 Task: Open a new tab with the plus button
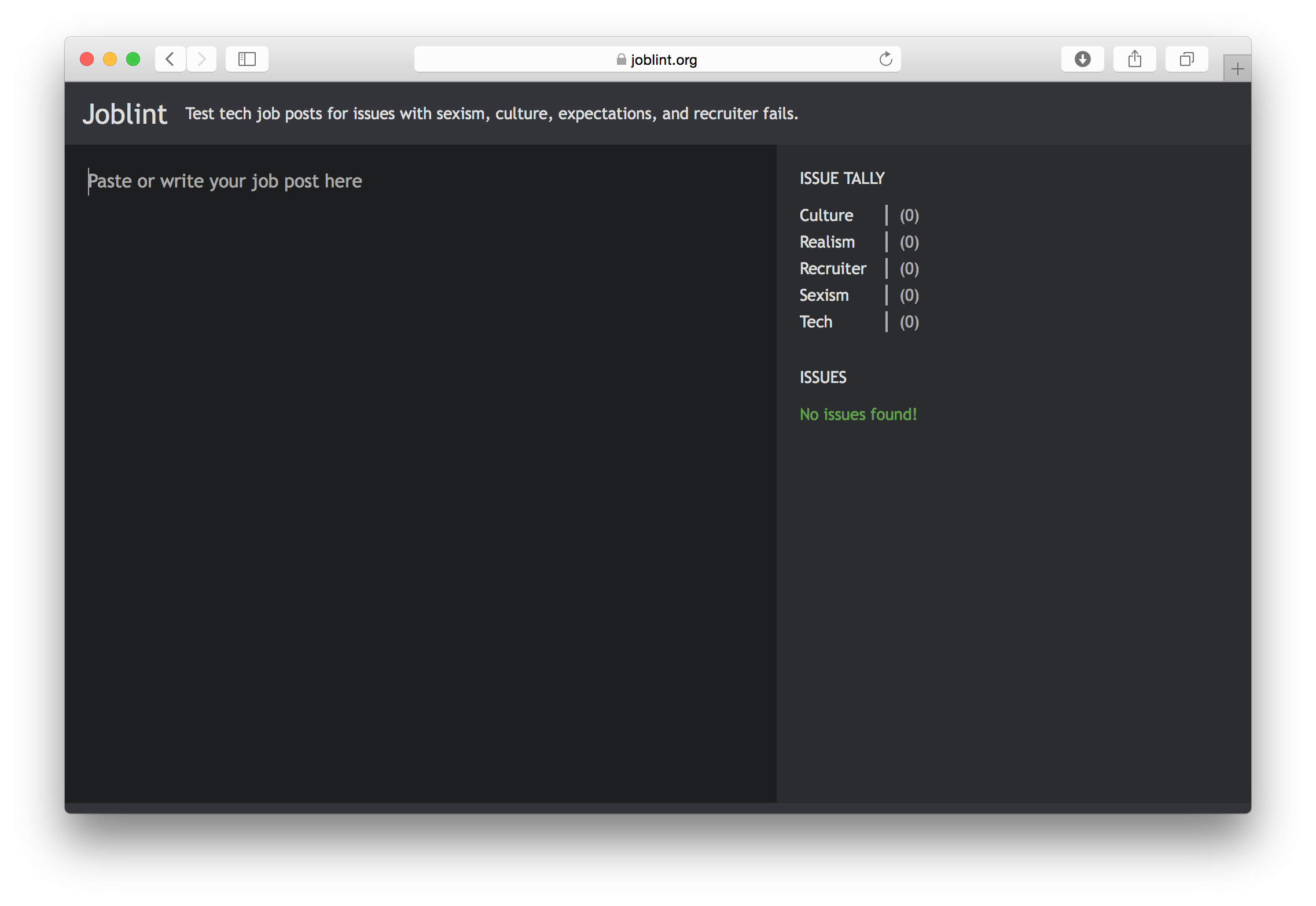click(x=1237, y=69)
